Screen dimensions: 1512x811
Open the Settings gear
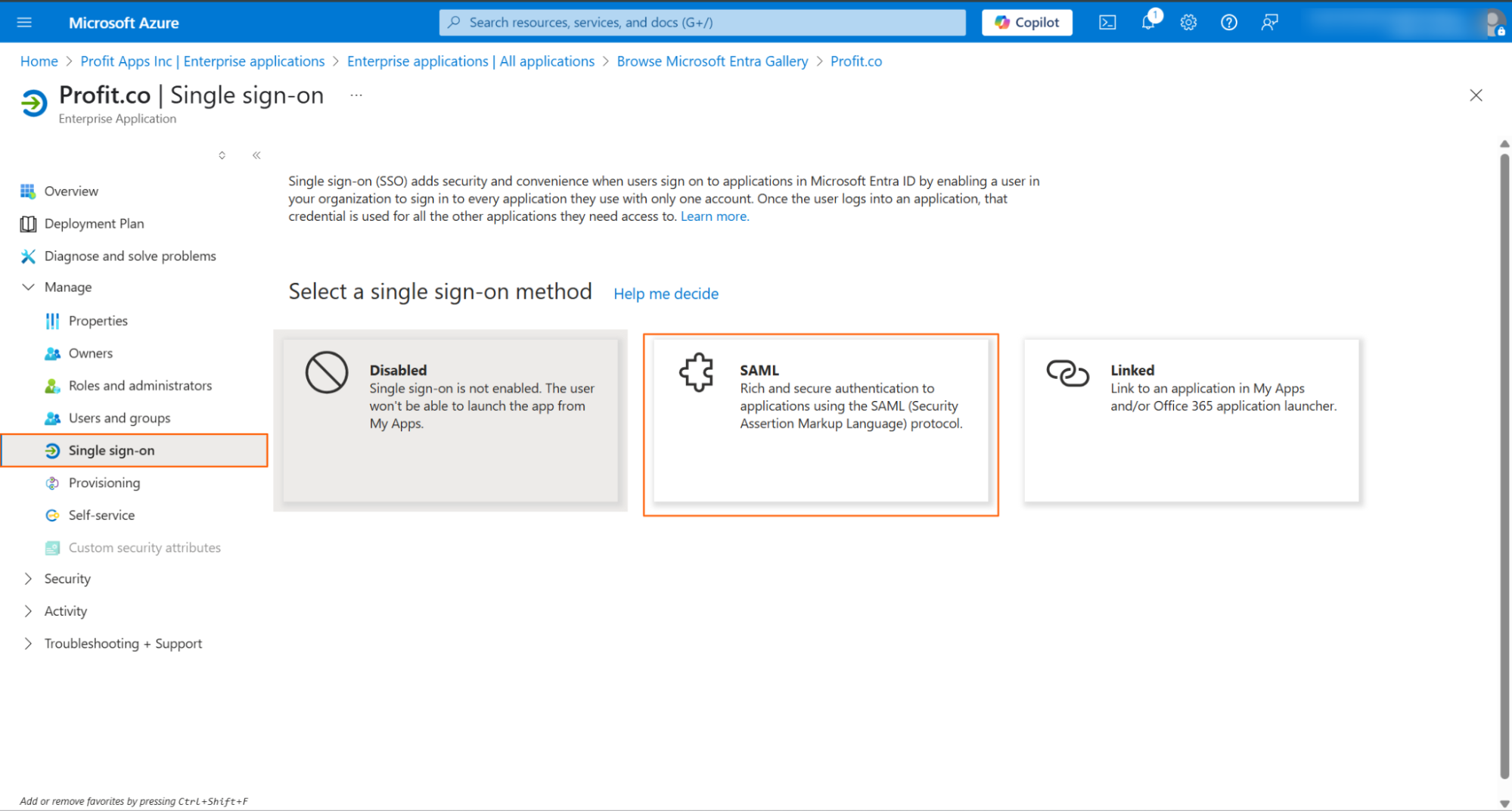1188,23
